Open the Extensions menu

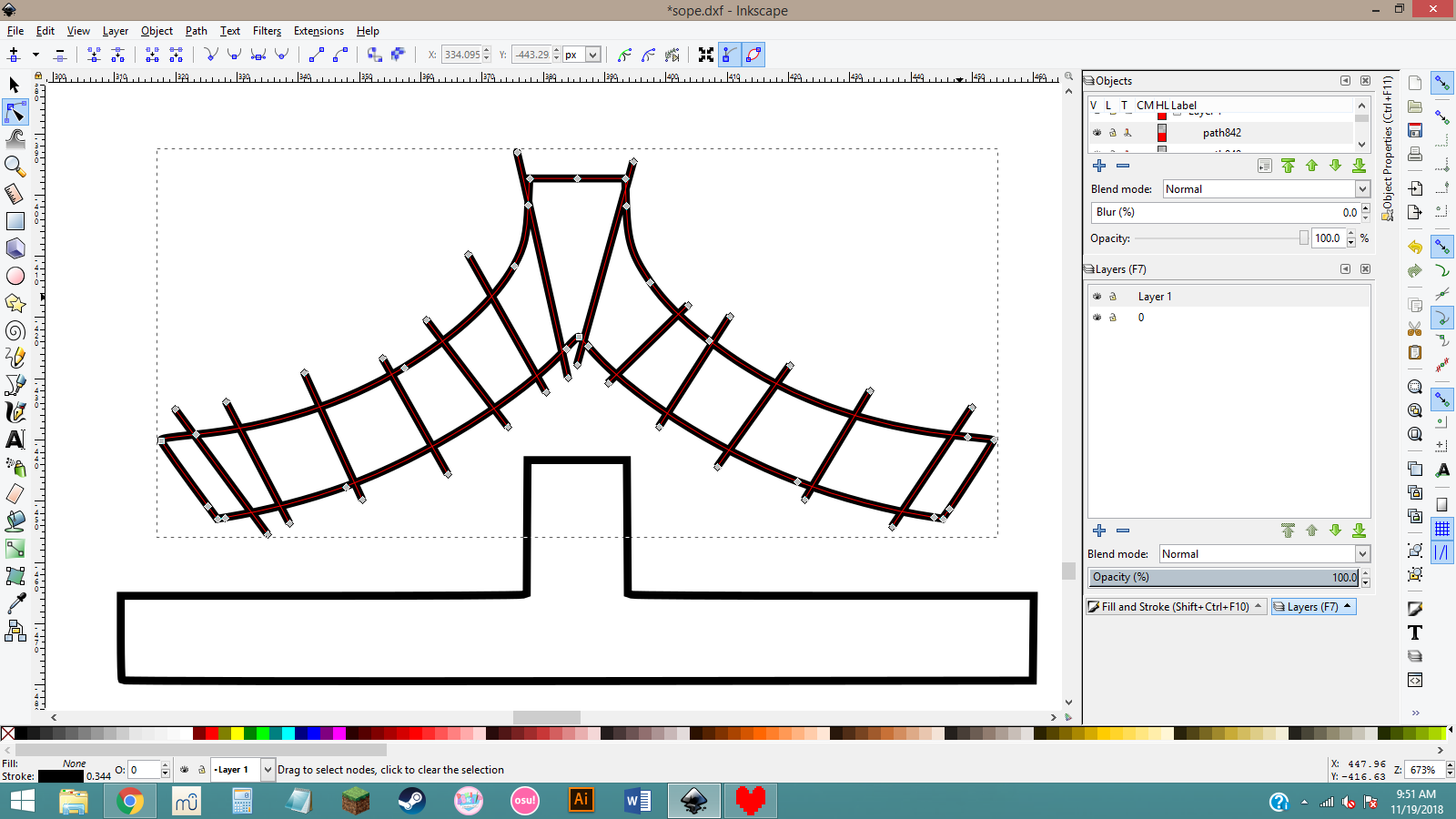[318, 31]
